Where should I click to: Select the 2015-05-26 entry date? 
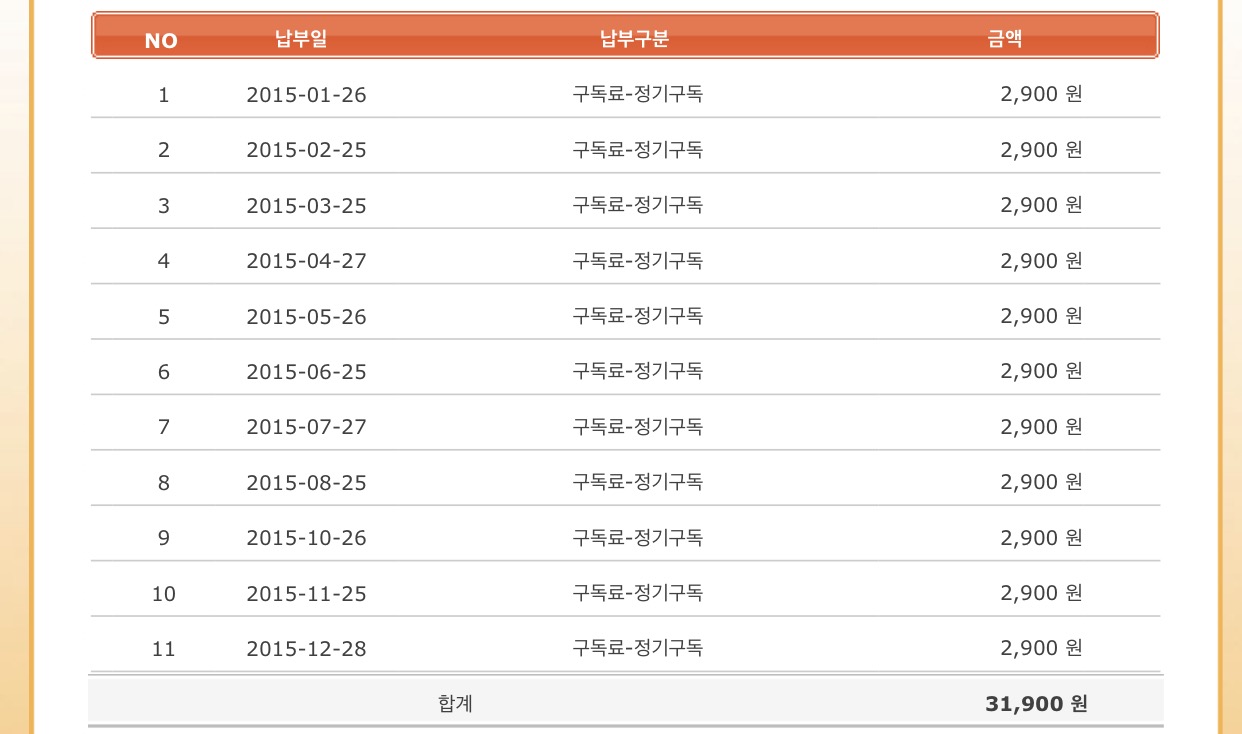[306, 317]
